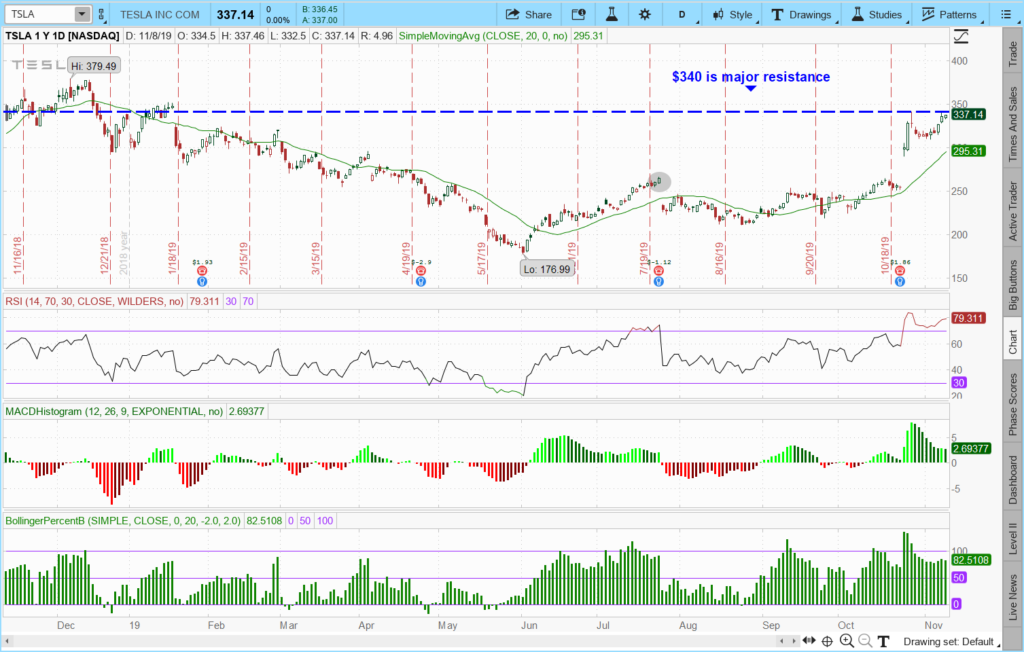Click the blue conference call icon under $-2.9

[421, 282]
